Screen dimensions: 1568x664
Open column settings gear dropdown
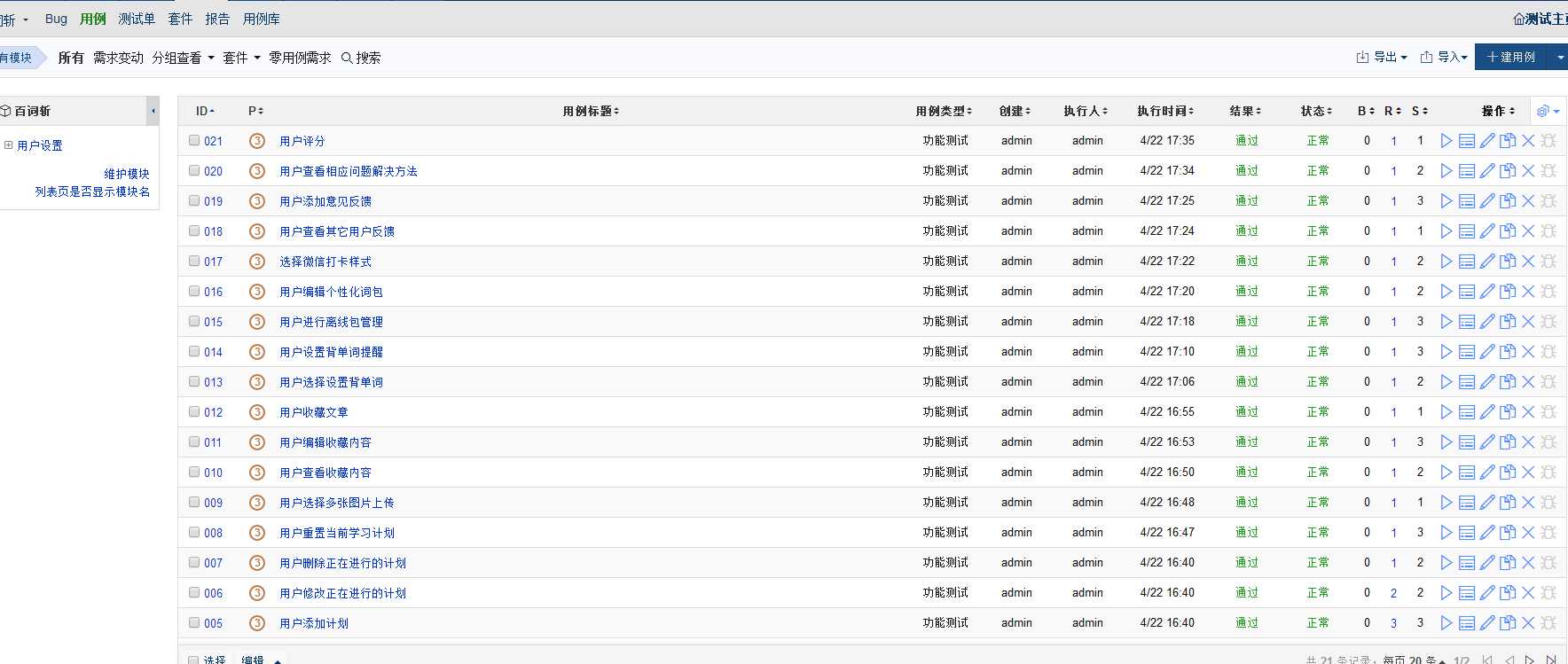pyautogui.click(x=1548, y=111)
